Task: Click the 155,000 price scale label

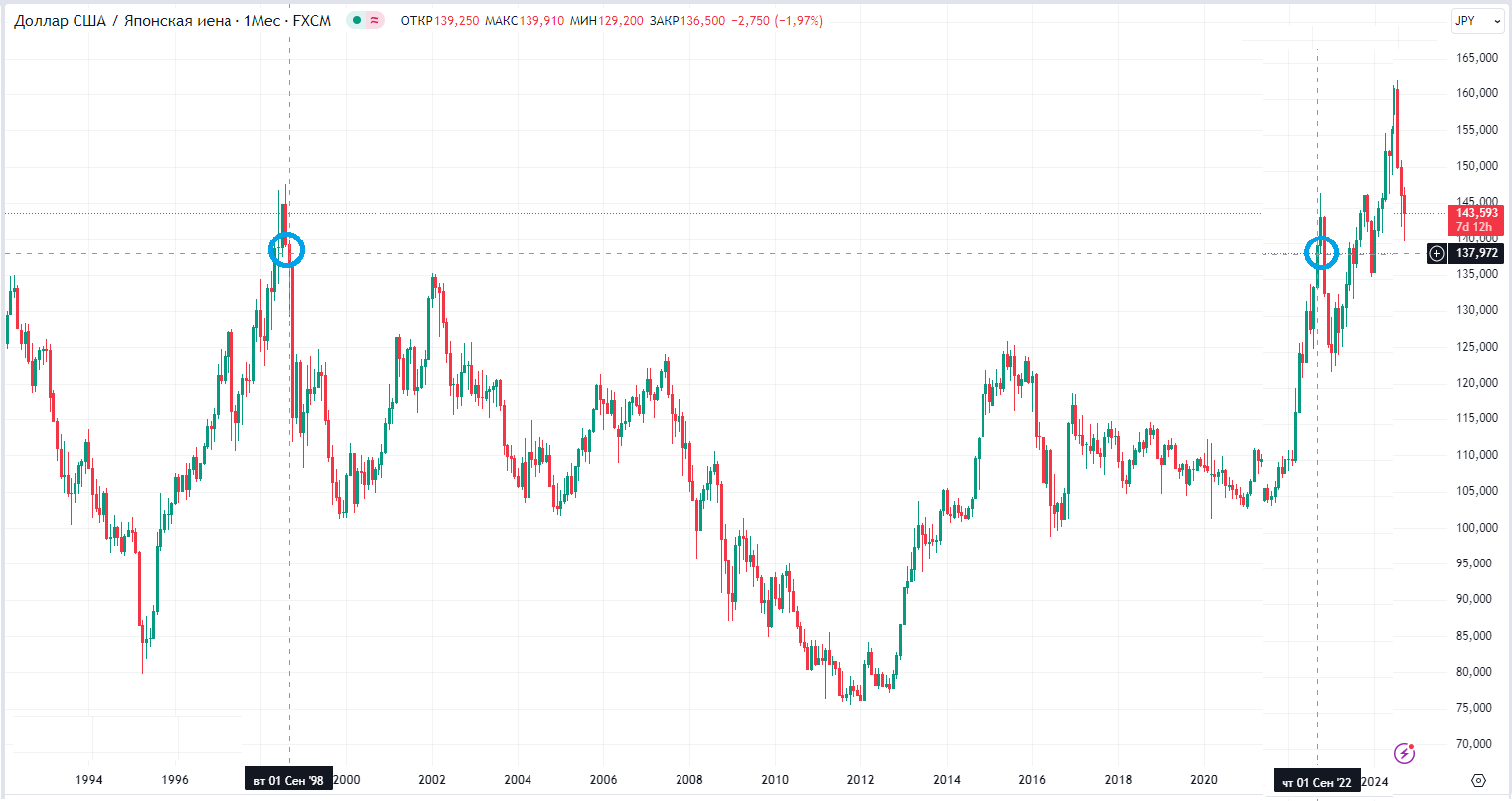Action: coord(1477,130)
